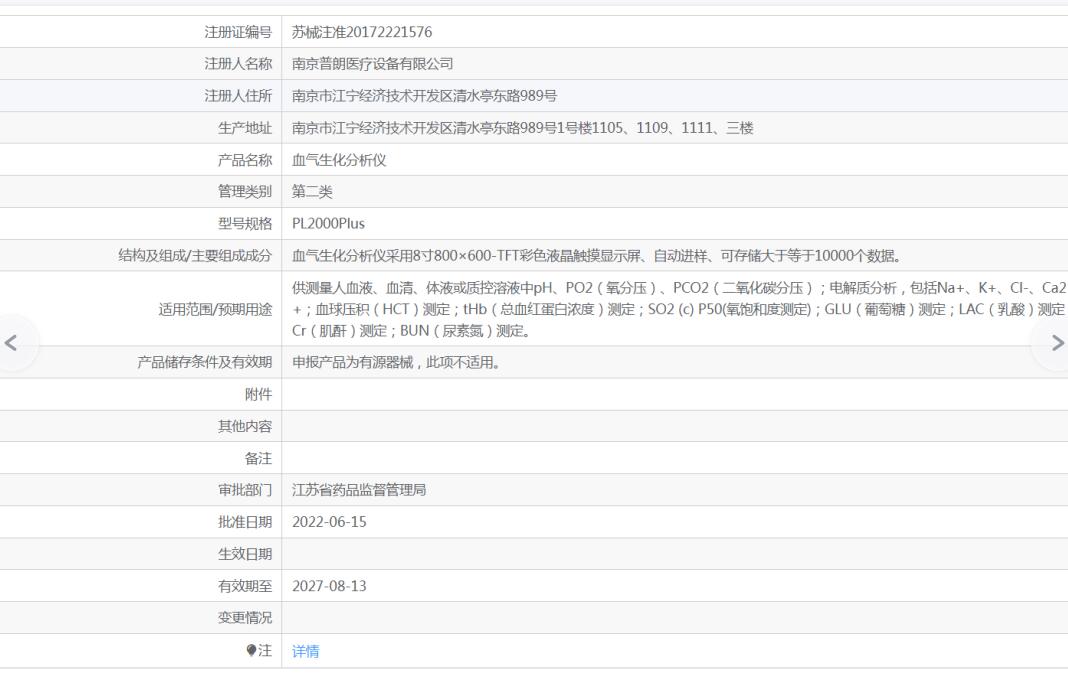This screenshot has height=673, width=1068.
Task: Select model specification PL2000Plus
Action: click(328, 223)
